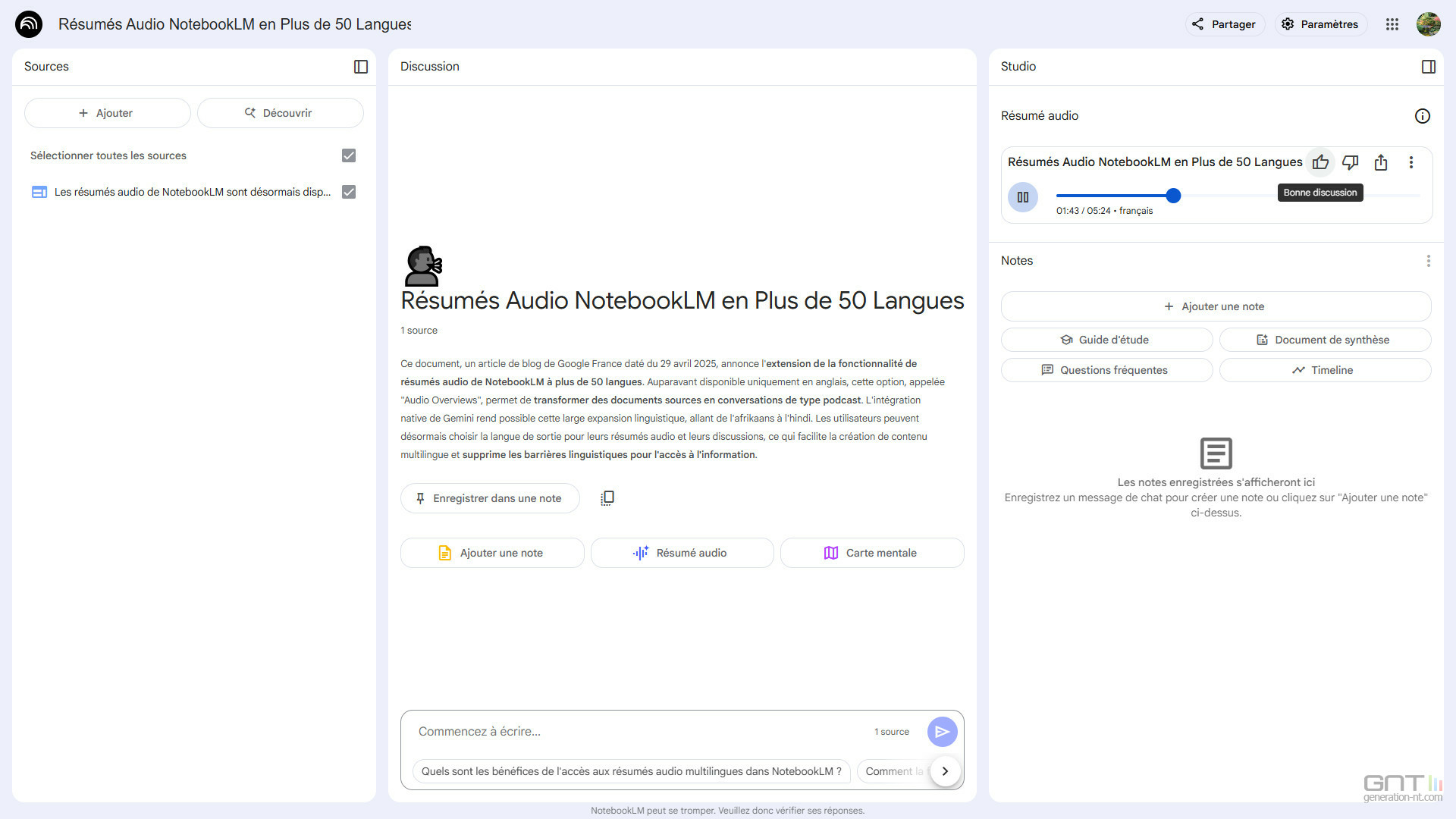This screenshot has width=1456, height=819.
Task: Send the chat message
Action: (942, 732)
